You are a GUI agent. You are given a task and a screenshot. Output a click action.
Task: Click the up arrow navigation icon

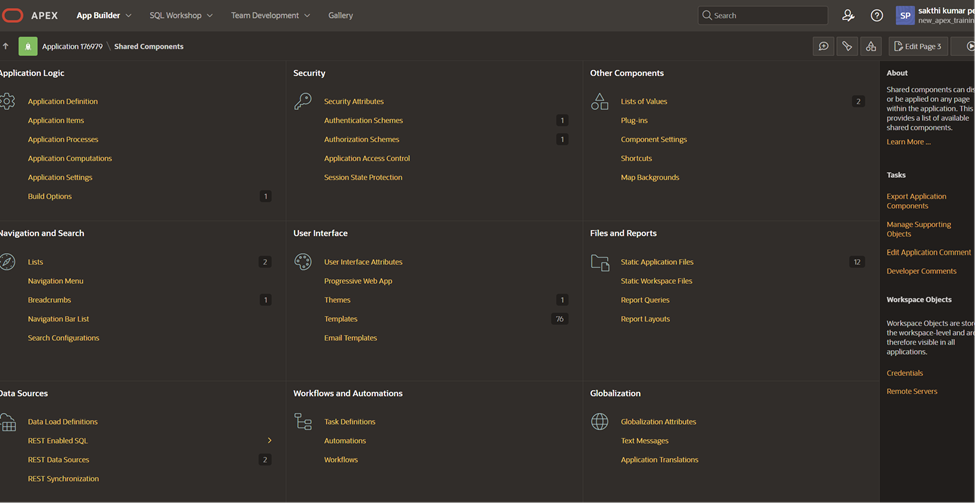(6, 46)
